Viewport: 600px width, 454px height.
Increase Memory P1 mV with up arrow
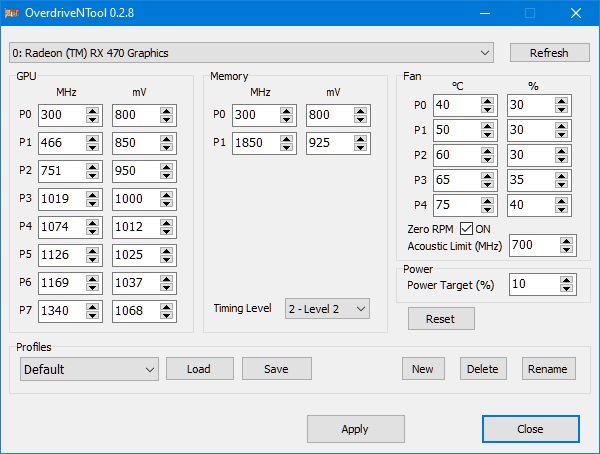click(x=360, y=139)
